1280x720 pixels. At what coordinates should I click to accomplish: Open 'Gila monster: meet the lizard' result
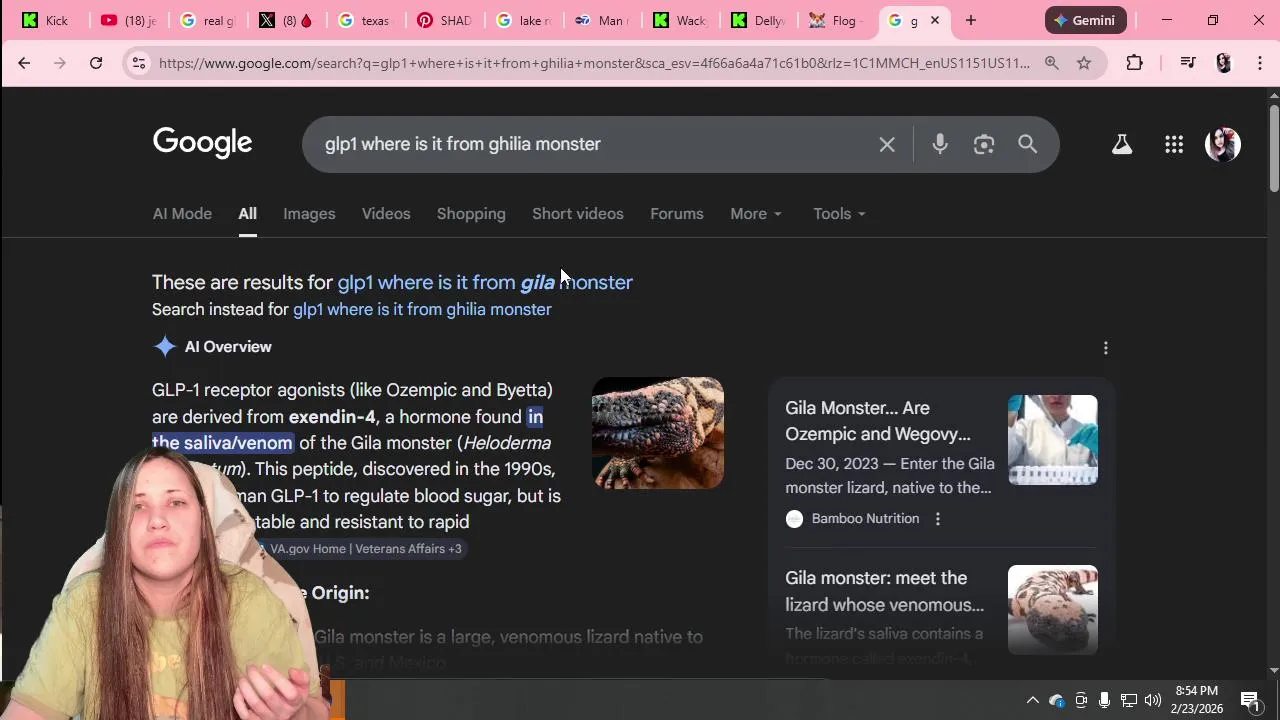[x=885, y=591]
